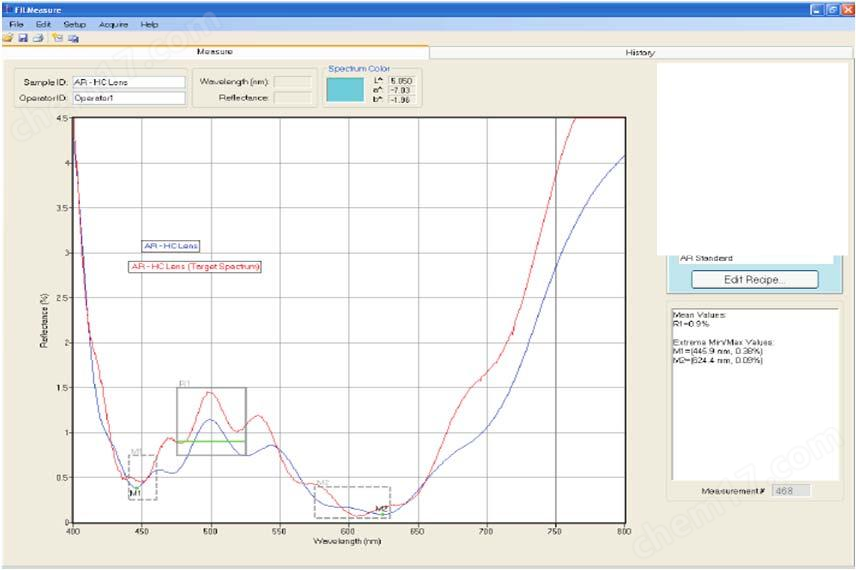Open the Help menu

pyautogui.click(x=149, y=24)
